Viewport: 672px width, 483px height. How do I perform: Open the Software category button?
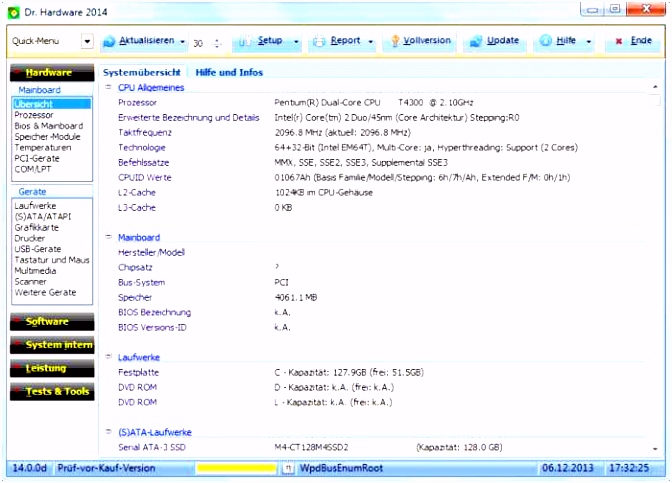click(52, 321)
